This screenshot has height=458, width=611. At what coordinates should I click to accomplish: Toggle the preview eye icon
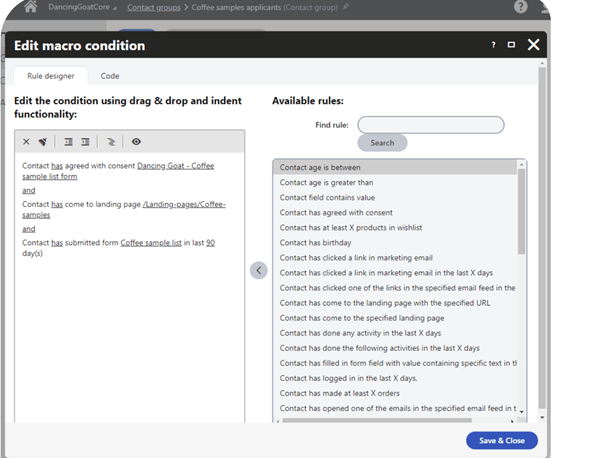[x=136, y=141]
